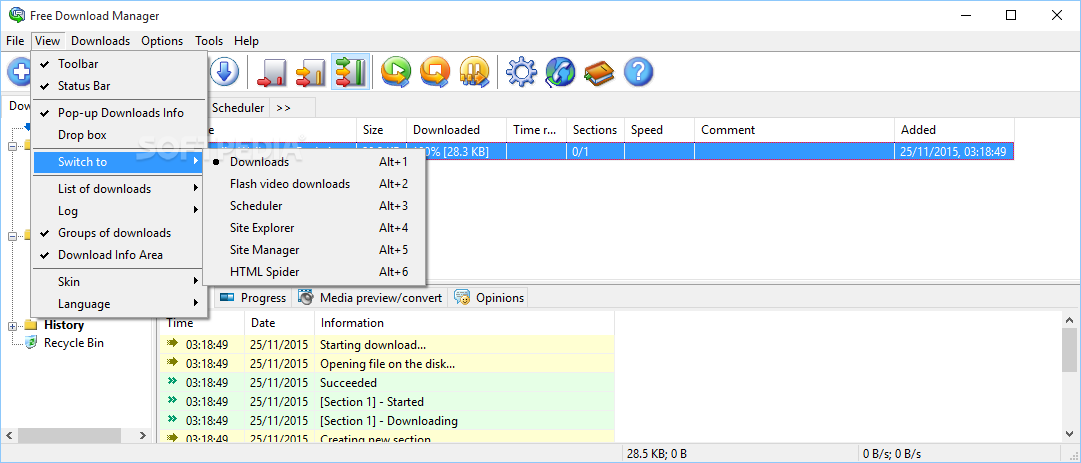This screenshot has height=463, width=1081.
Task: Click the History folder icon
Action: click(31, 325)
